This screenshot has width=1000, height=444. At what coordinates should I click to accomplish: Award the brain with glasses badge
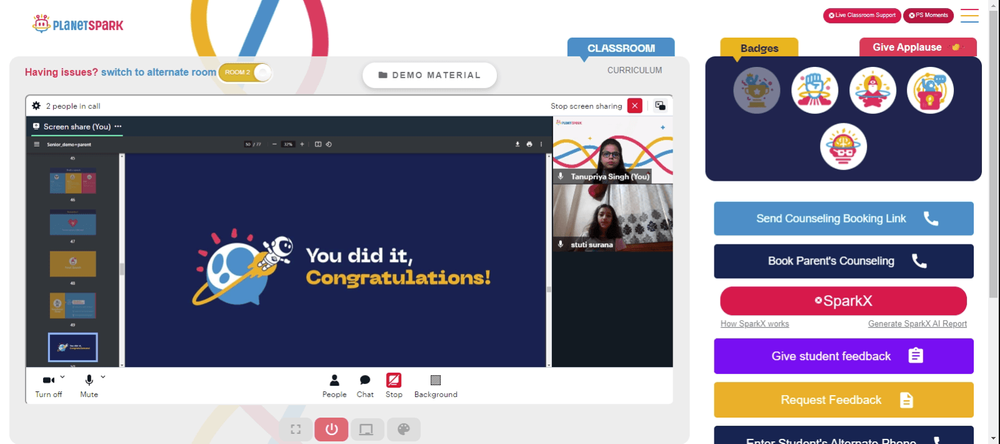tap(843, 146)
